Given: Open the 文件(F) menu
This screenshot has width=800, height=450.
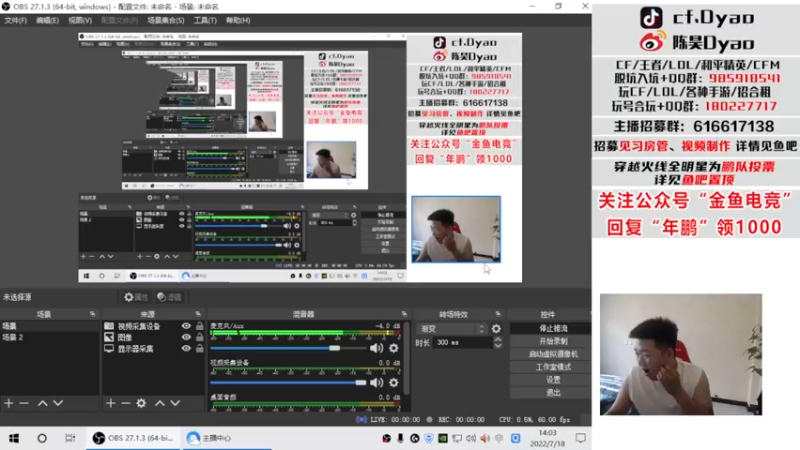Looking at the screenshot, I should coord(15,20).
